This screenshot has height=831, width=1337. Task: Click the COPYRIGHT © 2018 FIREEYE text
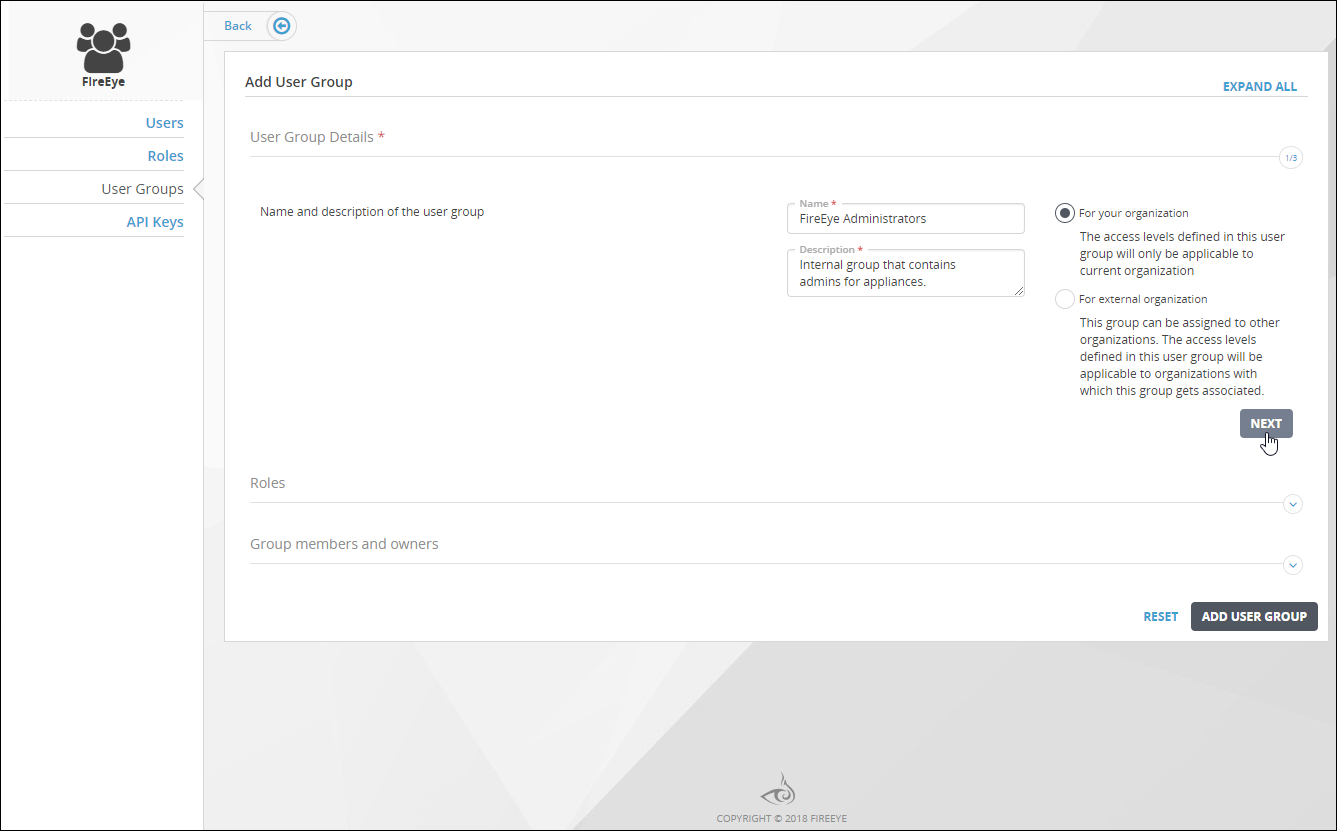pos(781,819)
